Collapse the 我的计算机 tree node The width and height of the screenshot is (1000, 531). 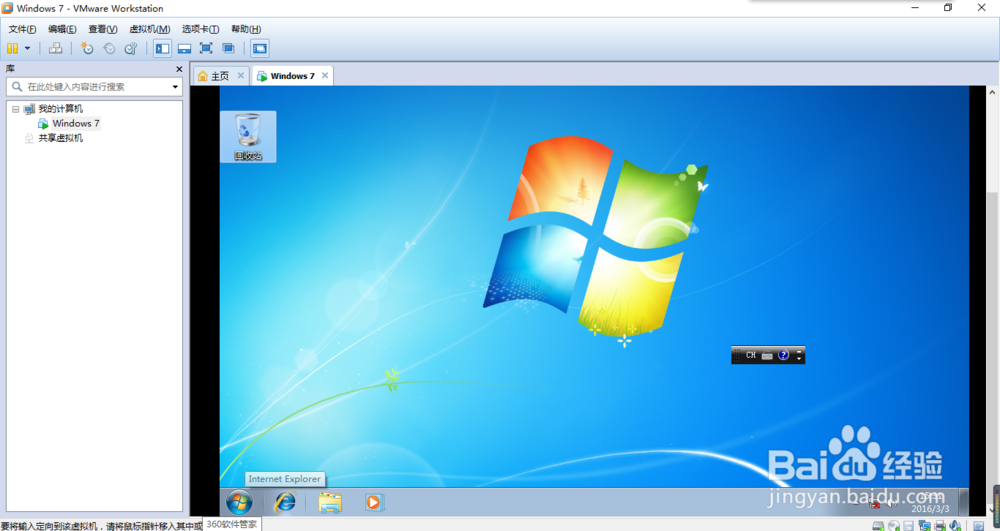point(16,109)
